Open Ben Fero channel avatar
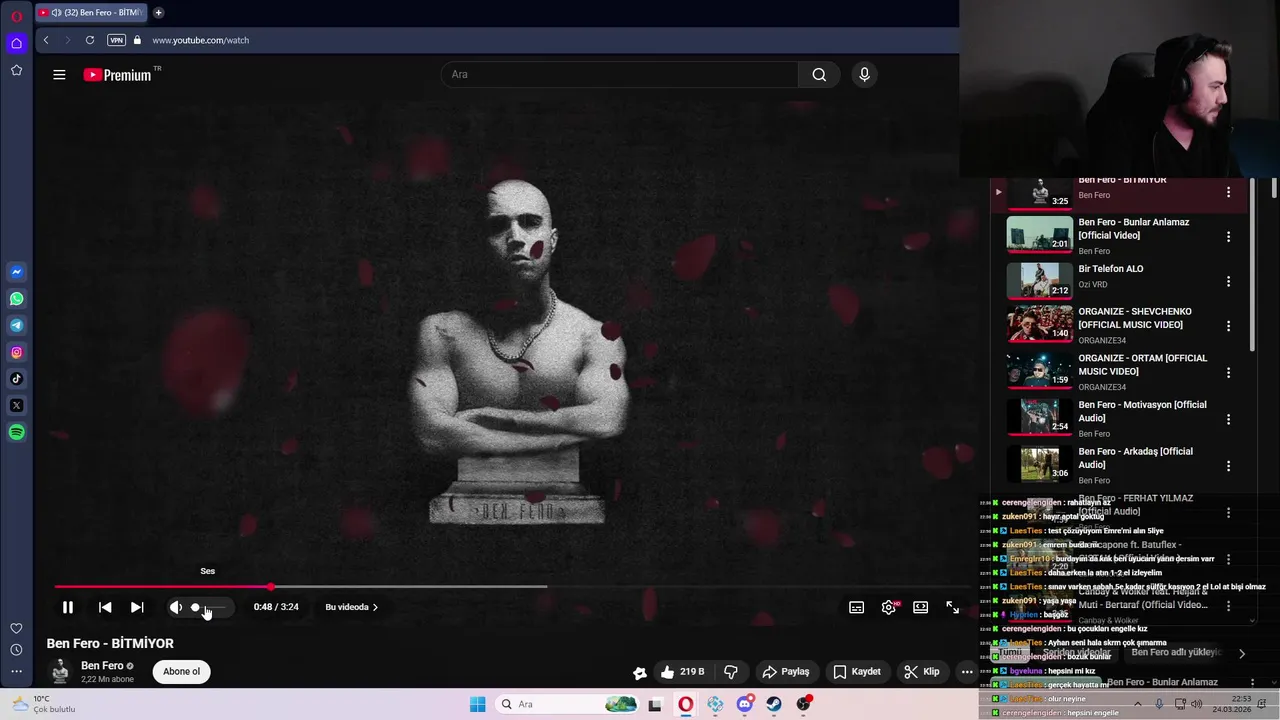 pyautogui.click(x=61, y=671)
